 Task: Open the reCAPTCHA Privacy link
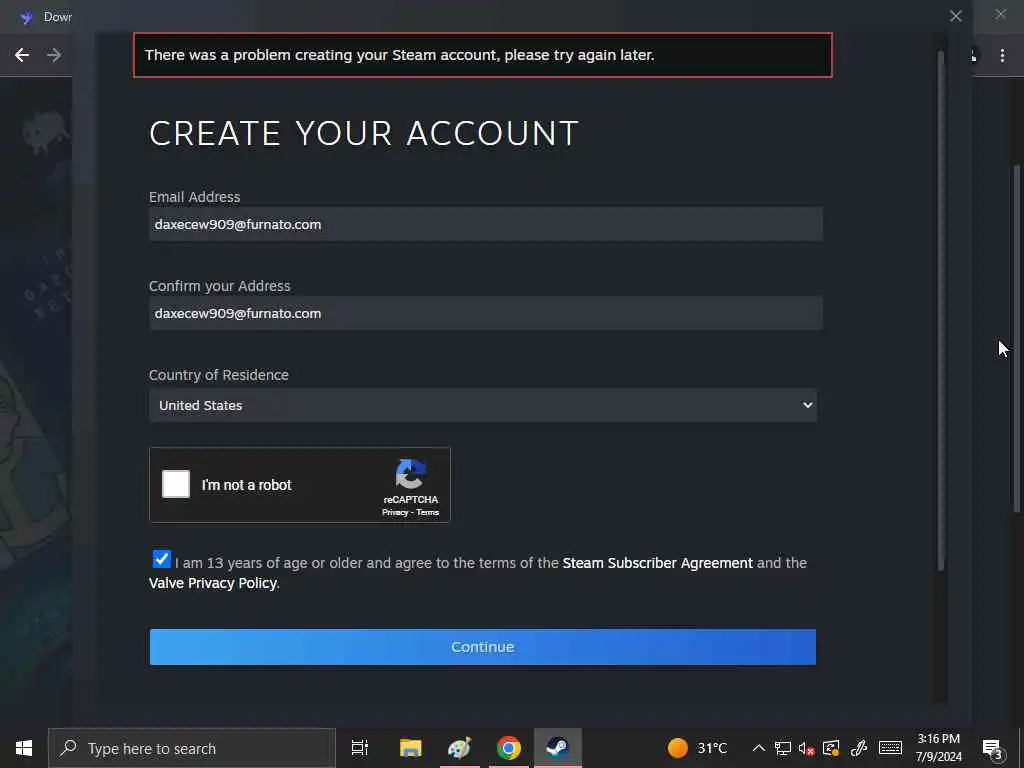click(x=395, y=513)
